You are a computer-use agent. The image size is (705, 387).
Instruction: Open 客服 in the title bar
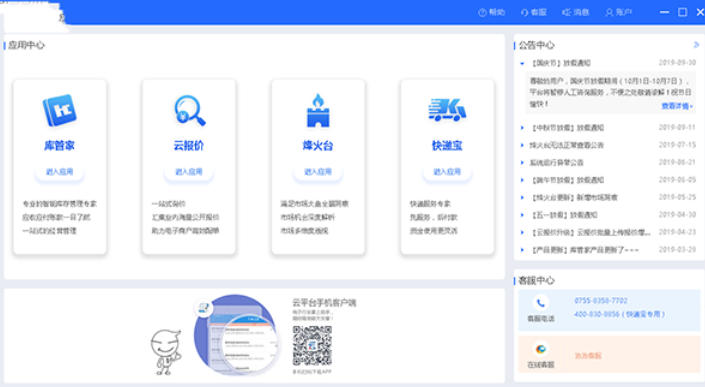click(533, 12)
